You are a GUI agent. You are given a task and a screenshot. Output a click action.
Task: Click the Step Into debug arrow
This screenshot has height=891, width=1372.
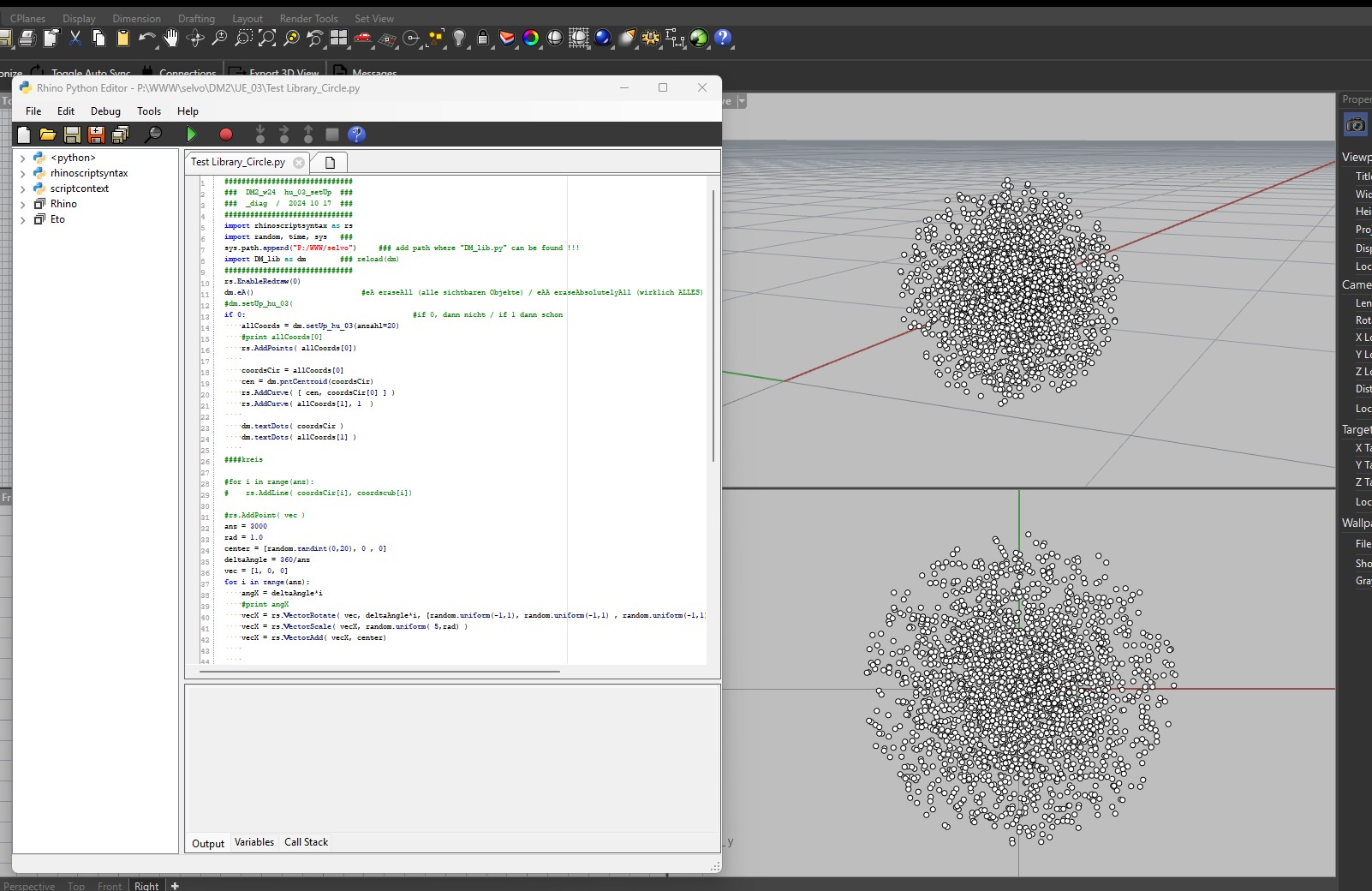260,135
